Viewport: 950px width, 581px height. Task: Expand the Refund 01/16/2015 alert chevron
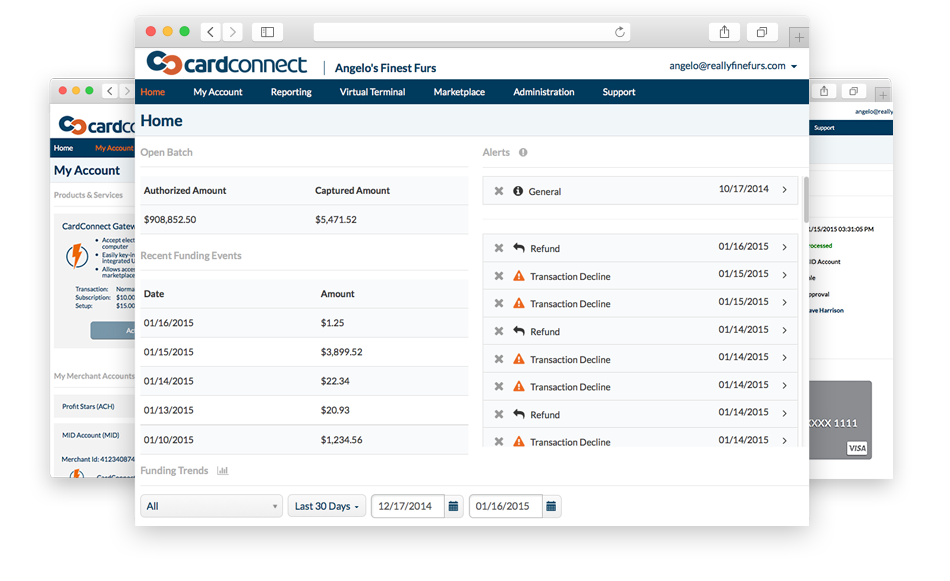click(x=785, y=247)
